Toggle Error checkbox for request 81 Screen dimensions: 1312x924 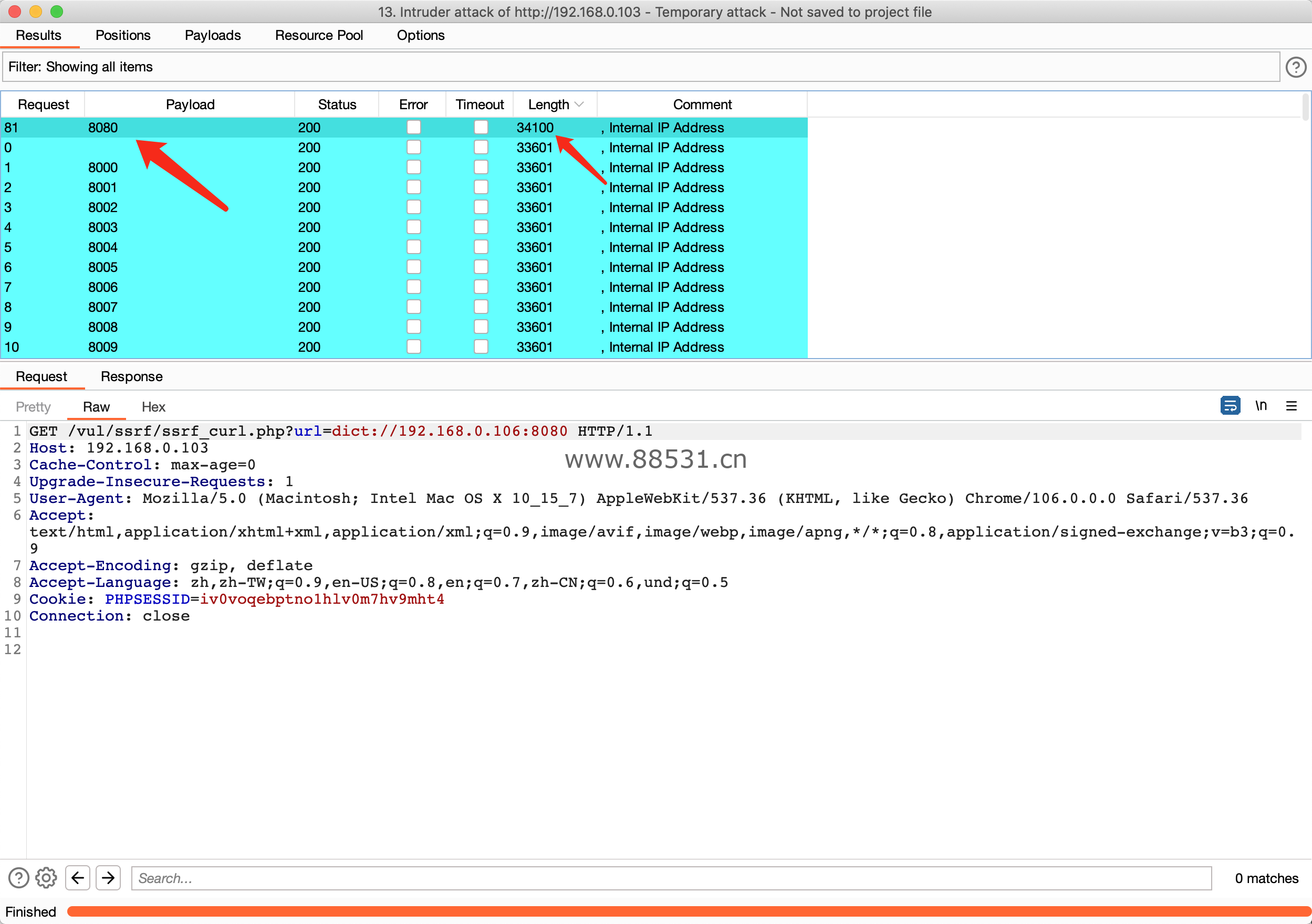click(x=413, y=128)
